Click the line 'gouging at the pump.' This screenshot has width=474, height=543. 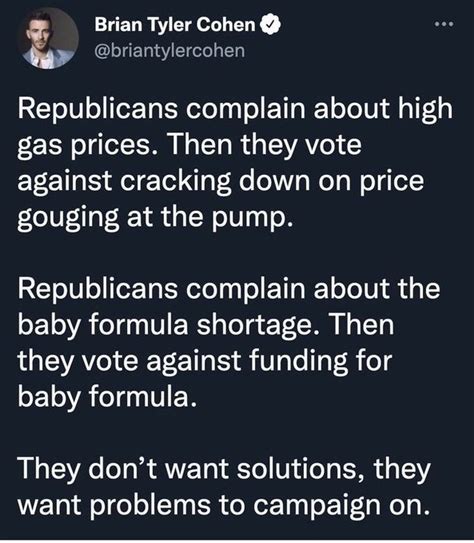point(155,218)
